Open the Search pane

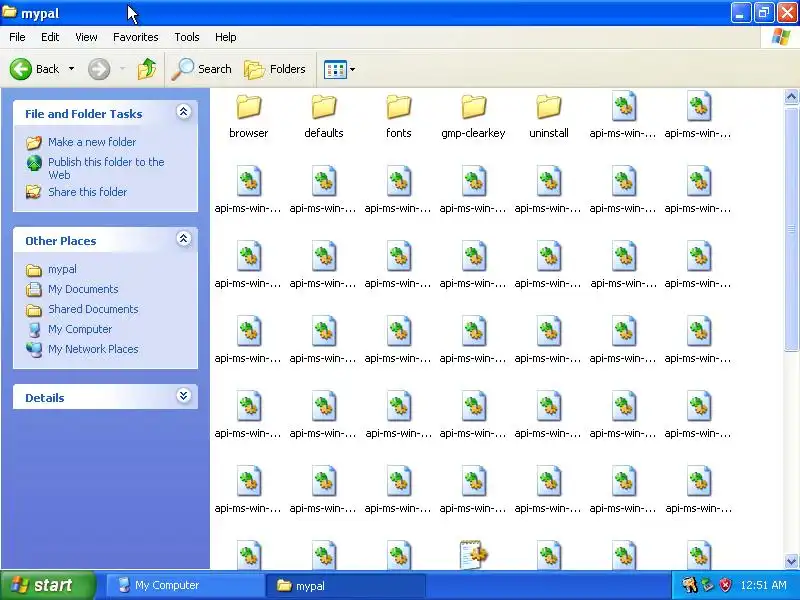pos(202,69)
